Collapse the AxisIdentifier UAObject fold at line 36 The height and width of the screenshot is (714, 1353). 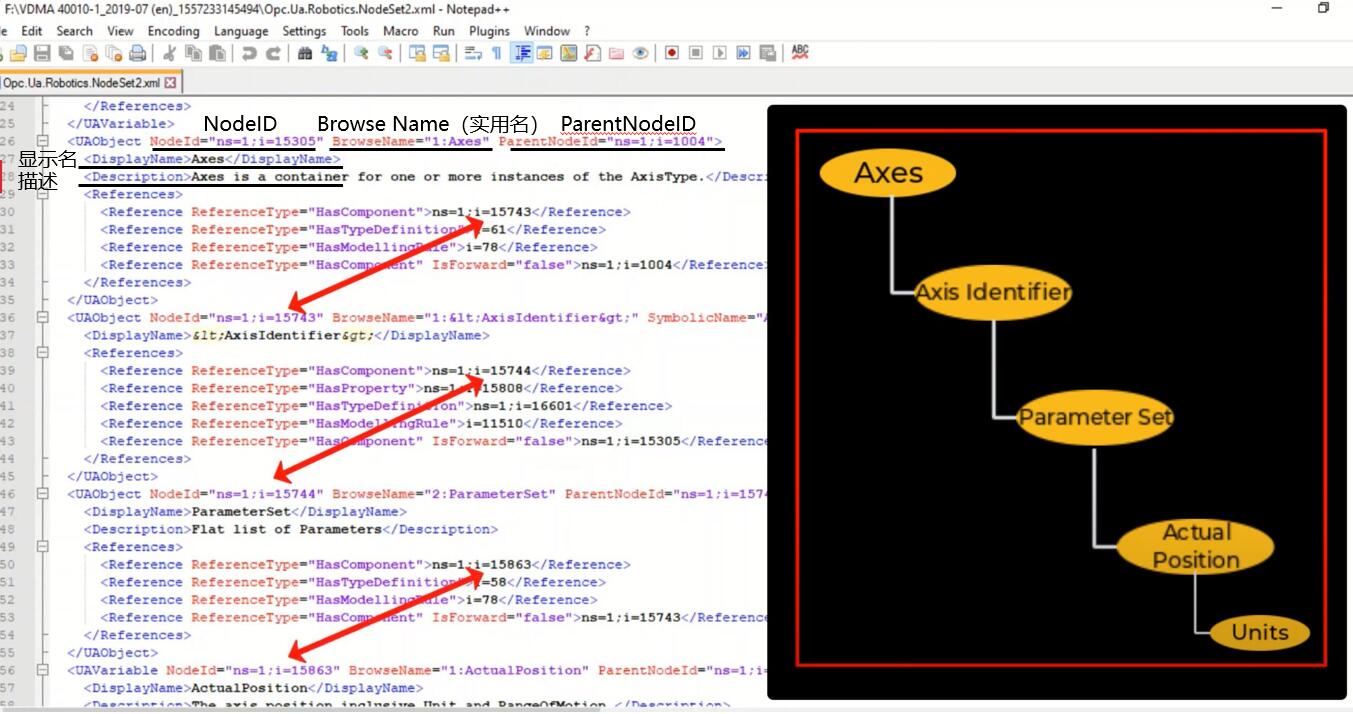42,318
